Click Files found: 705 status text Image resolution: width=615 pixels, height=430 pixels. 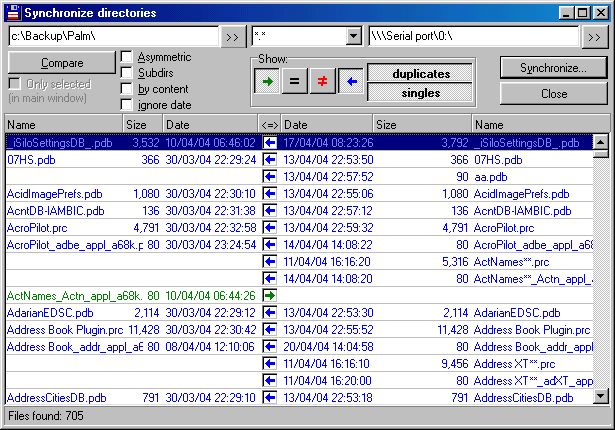point(45,415)
